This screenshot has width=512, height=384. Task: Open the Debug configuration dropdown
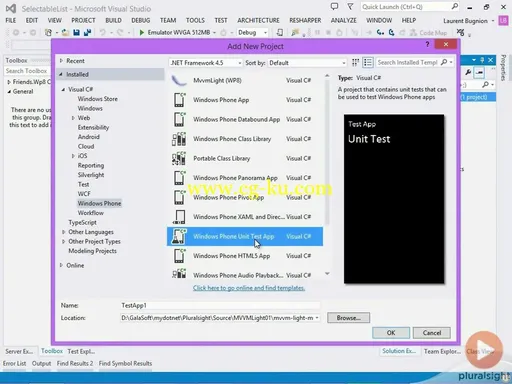[252, 32]
